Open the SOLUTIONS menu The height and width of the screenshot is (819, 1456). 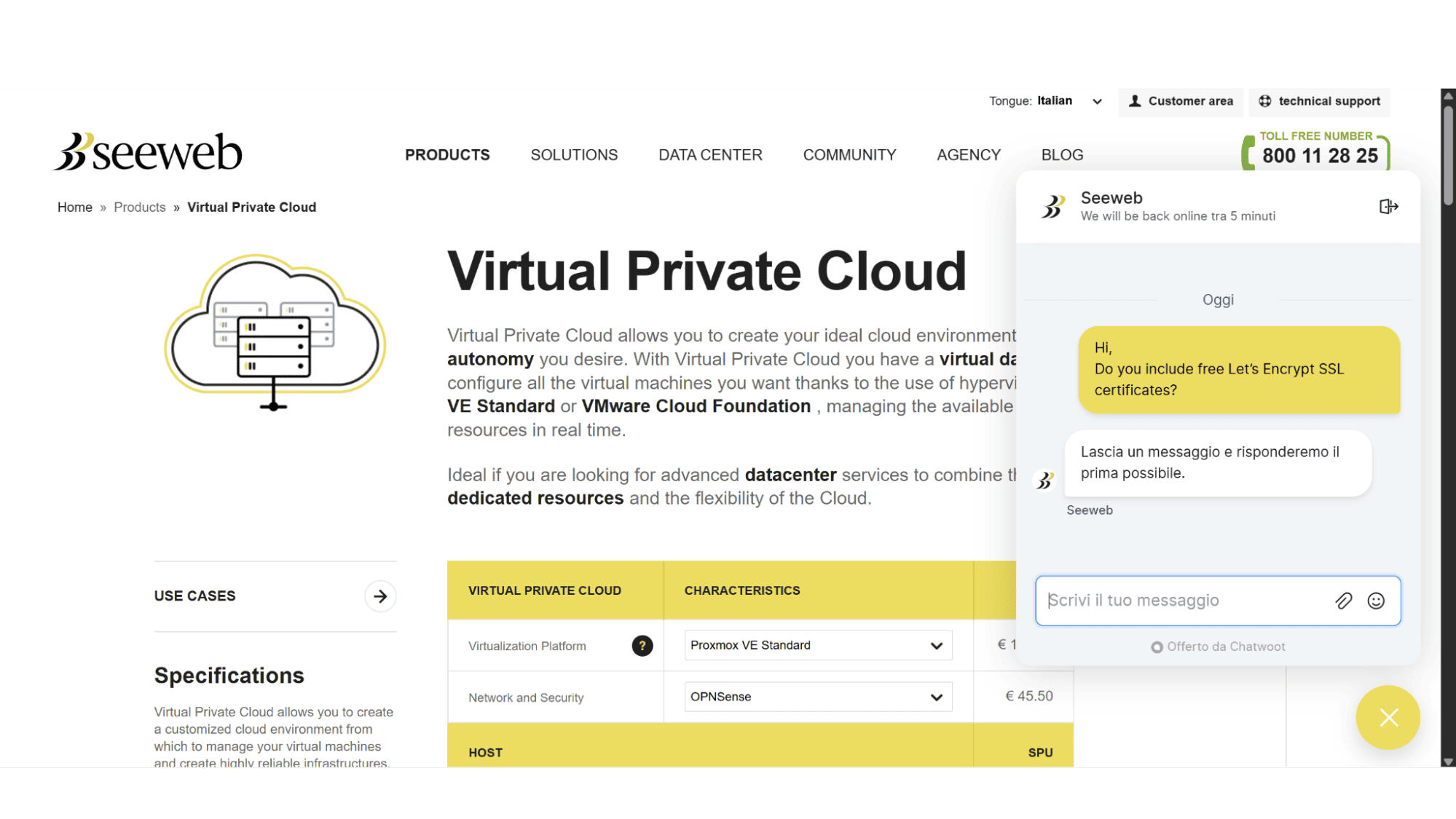point(574,155)
